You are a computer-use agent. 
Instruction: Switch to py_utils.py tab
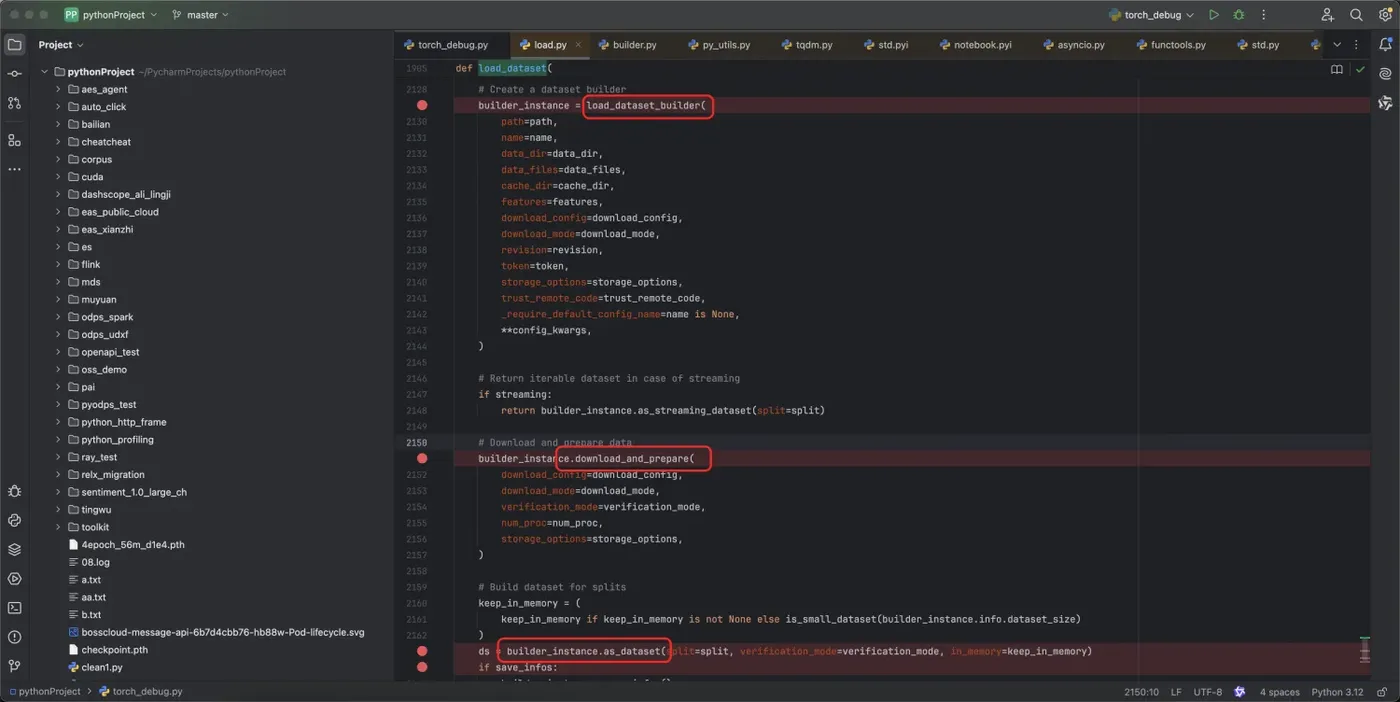[719, 45]
